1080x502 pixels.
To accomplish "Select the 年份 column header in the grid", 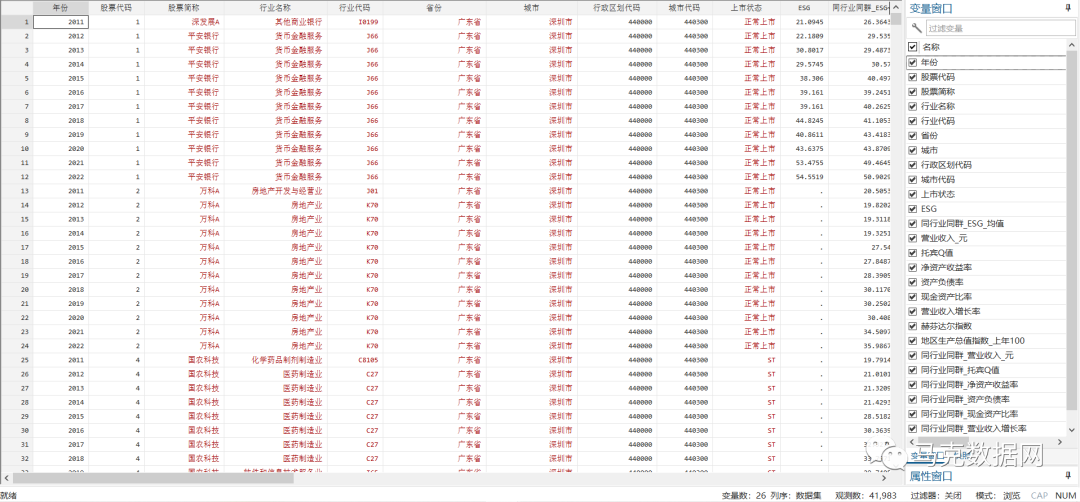I will coord(61,8).
